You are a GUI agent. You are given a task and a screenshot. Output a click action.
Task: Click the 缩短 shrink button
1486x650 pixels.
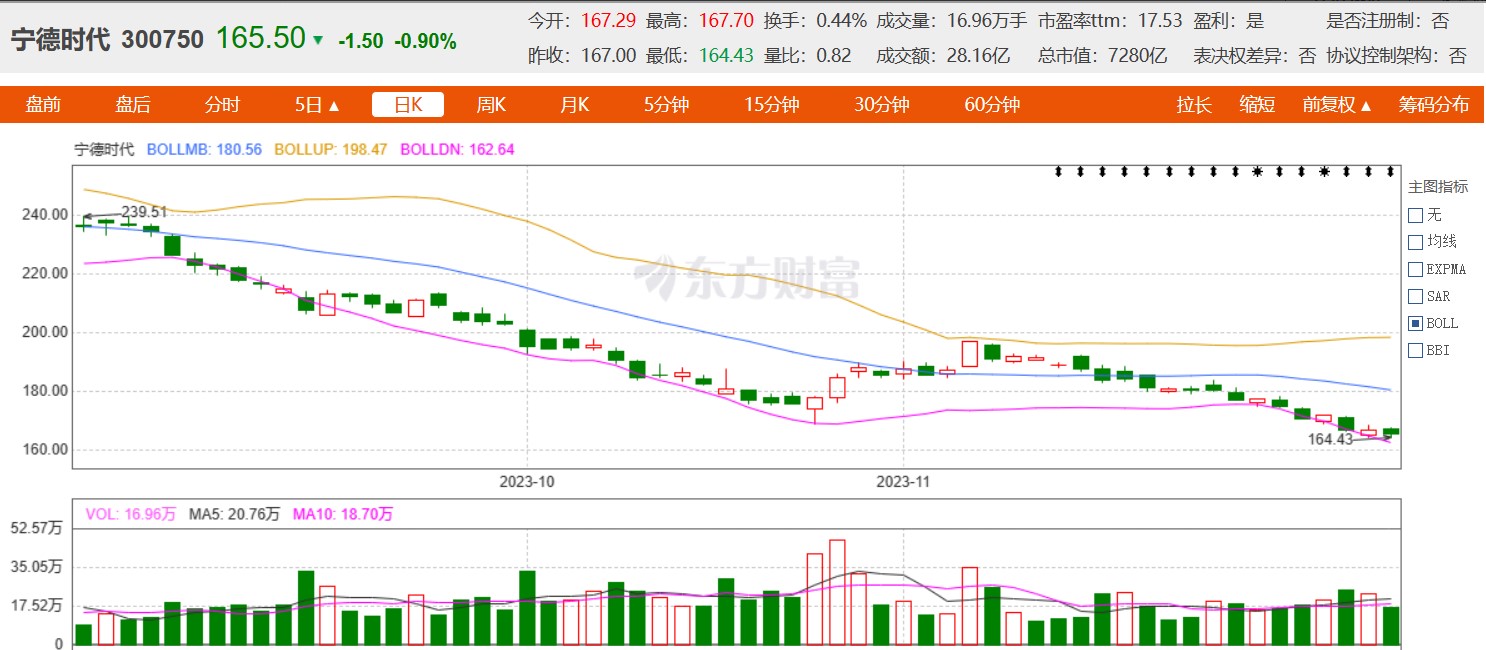coord(1257,105)
